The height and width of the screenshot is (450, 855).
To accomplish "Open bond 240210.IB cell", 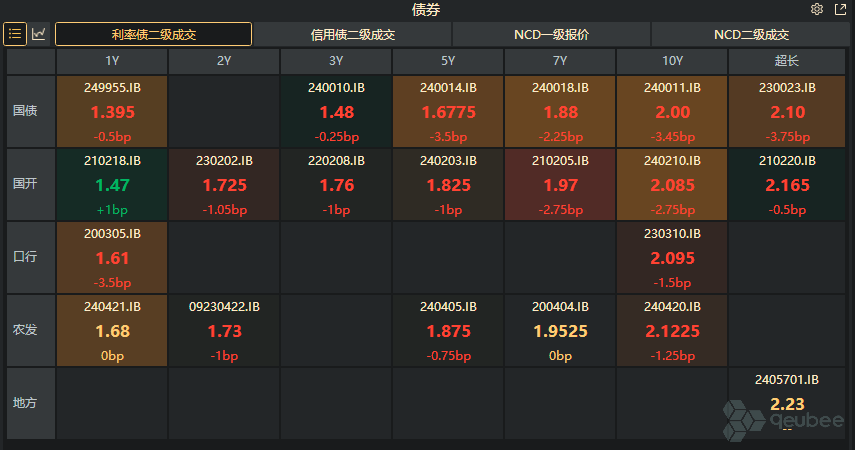I will coord(672,184).
